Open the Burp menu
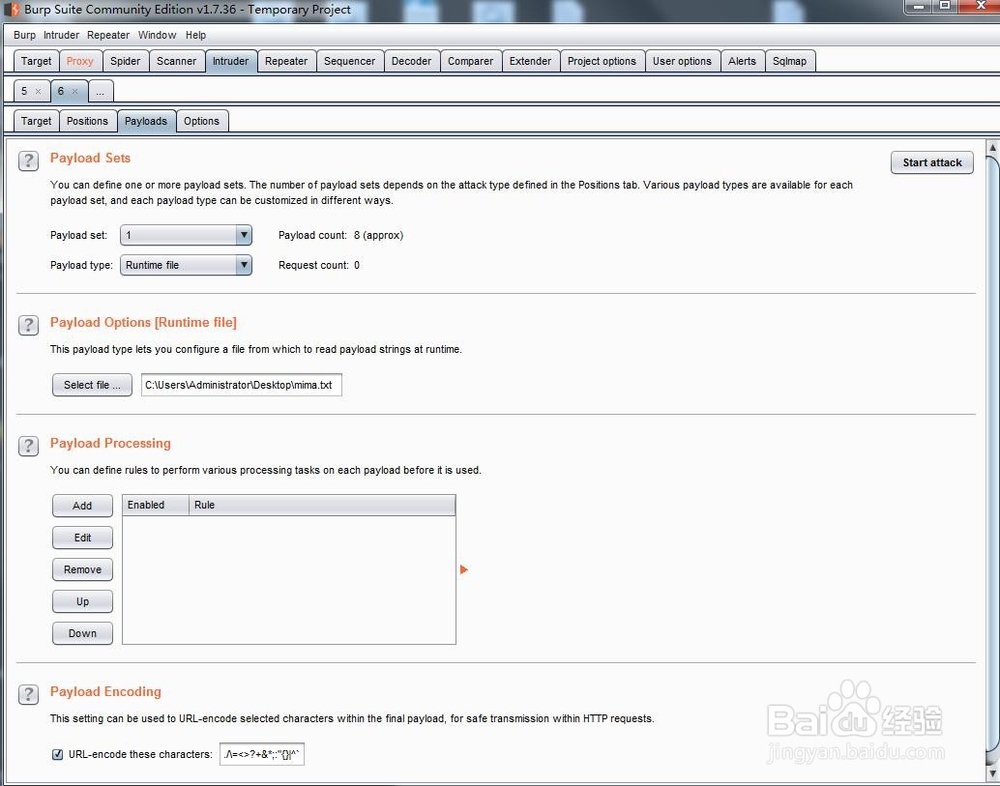Viewport: 1000px width, 786px height. point(24,35)
